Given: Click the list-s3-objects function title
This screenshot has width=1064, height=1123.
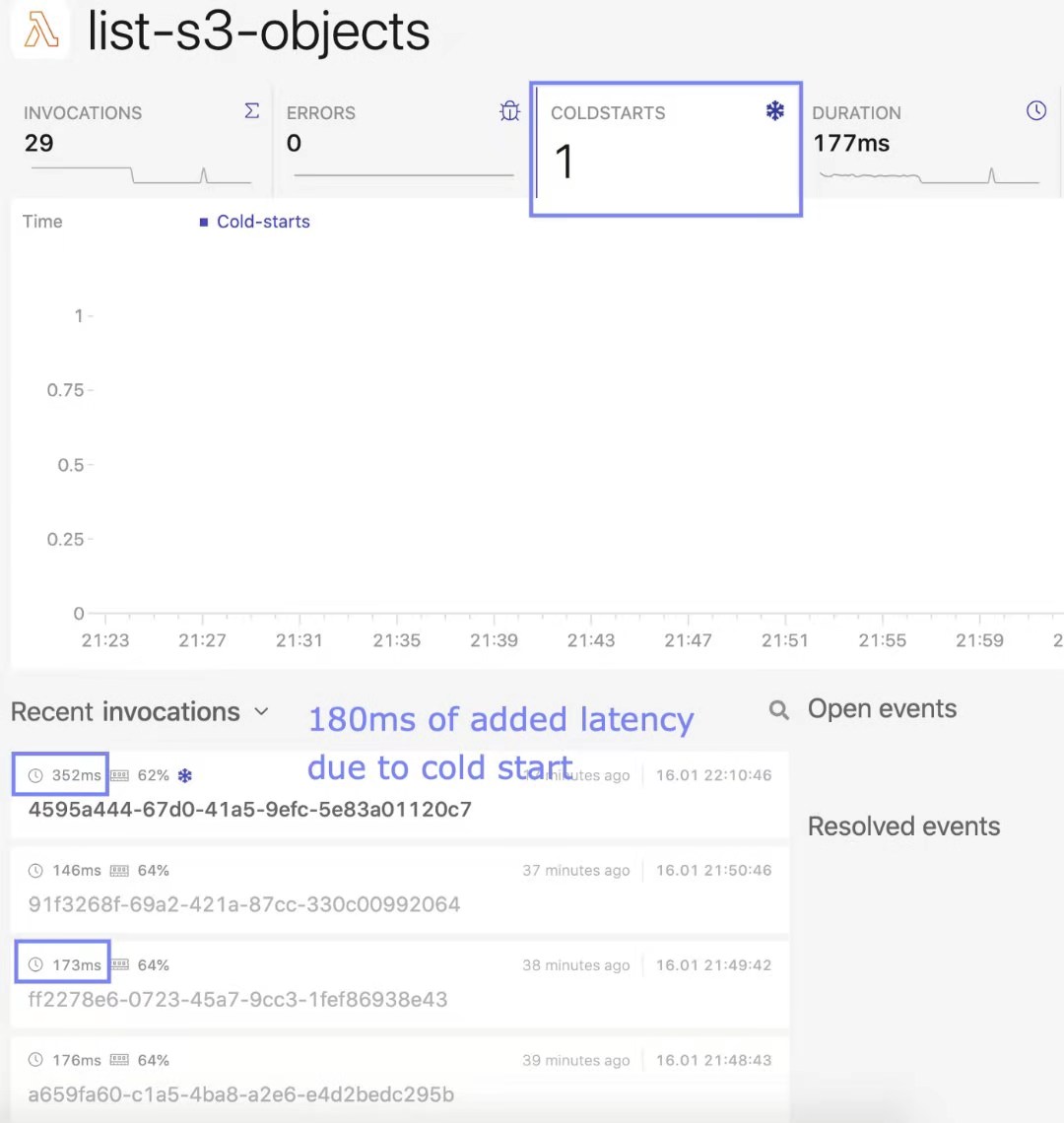Looking at the screenshot, I should click(259, 33).
